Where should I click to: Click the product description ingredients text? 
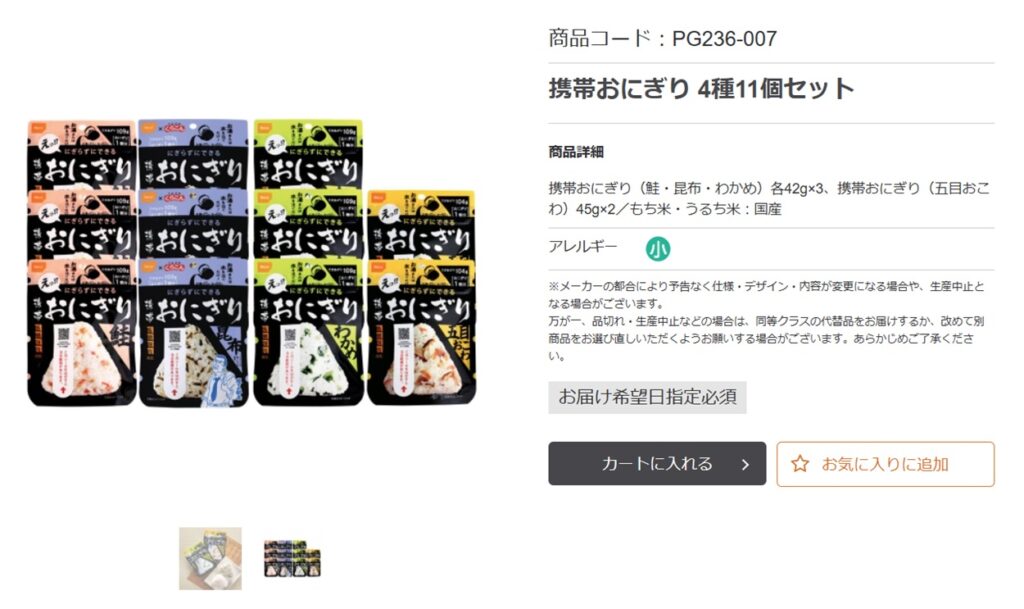[769, 198]
